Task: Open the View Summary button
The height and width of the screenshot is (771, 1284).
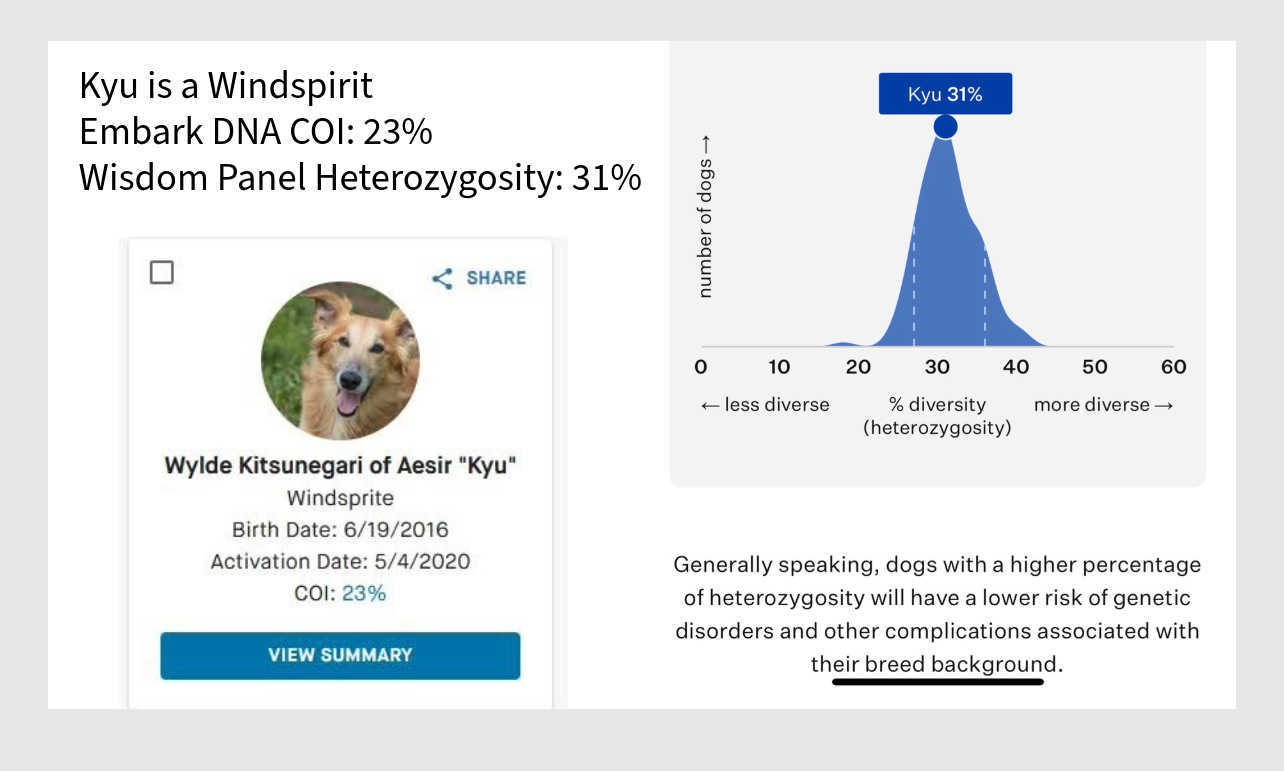Action: [x=340, y=656]
